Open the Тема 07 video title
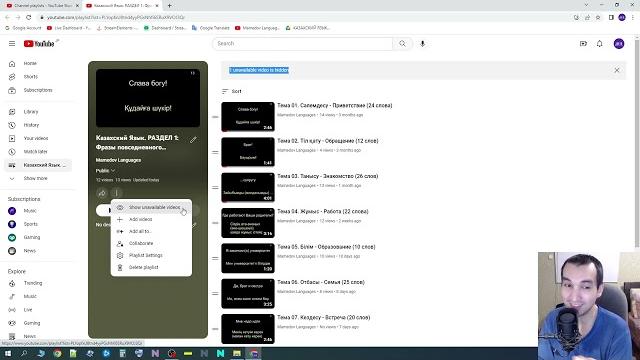 point(324,317)
